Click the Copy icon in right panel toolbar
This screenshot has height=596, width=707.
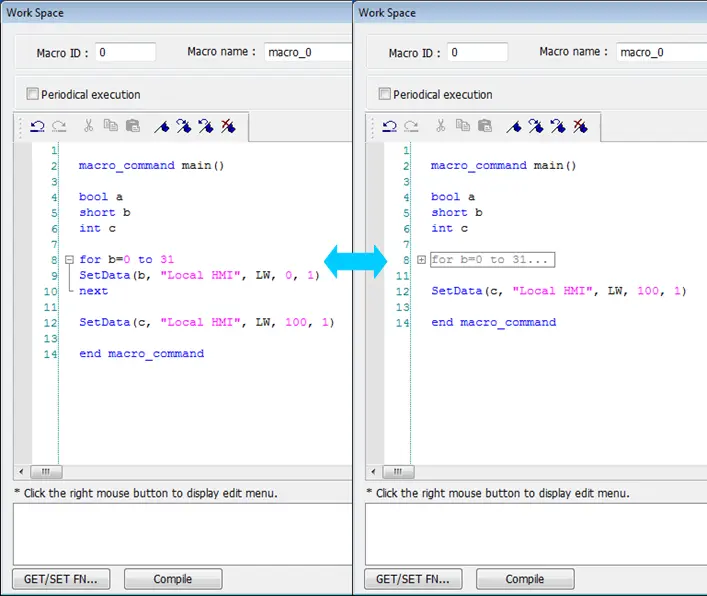463,125
